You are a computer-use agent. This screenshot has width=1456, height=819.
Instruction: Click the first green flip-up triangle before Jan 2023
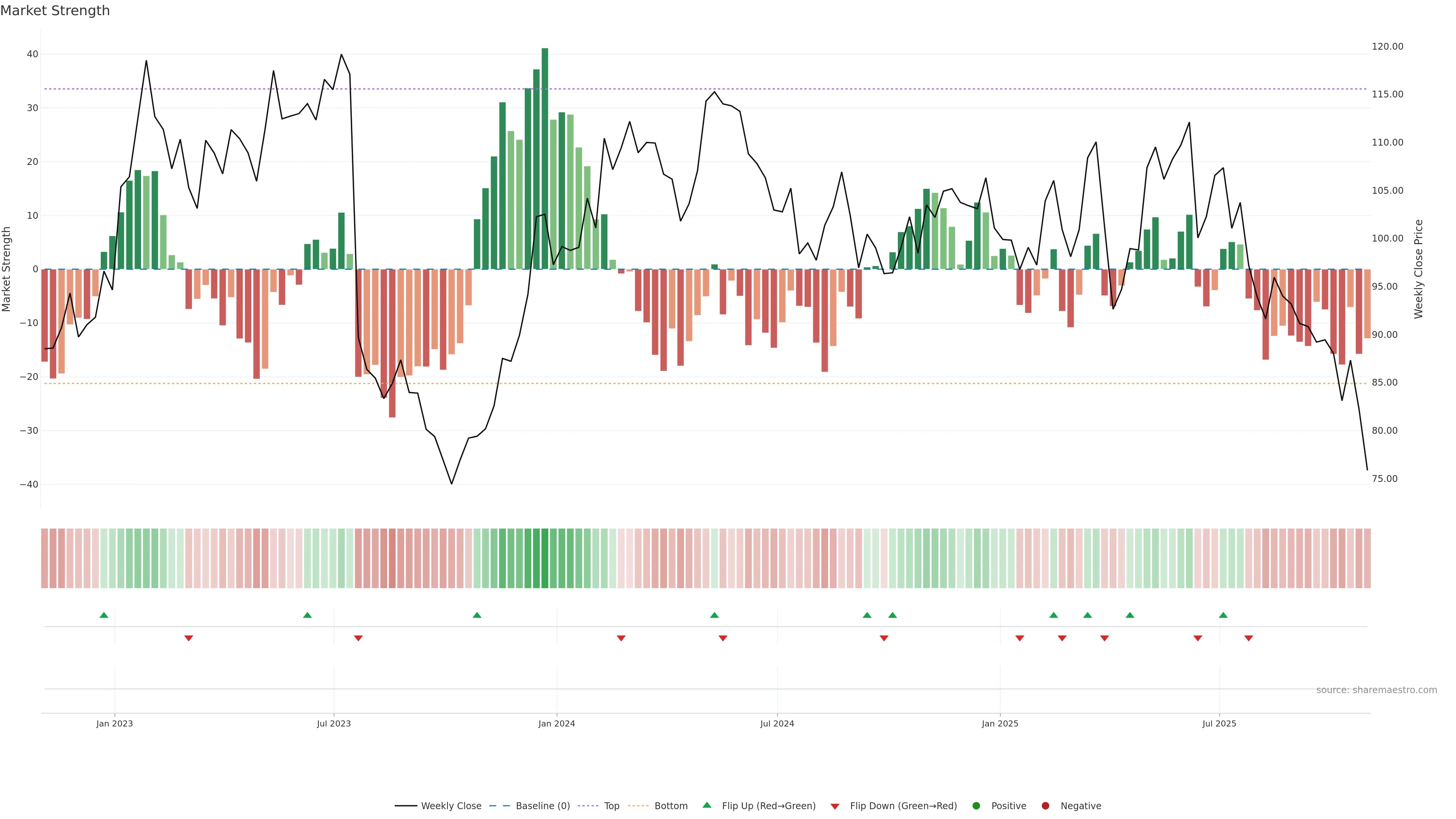[104, 615]
